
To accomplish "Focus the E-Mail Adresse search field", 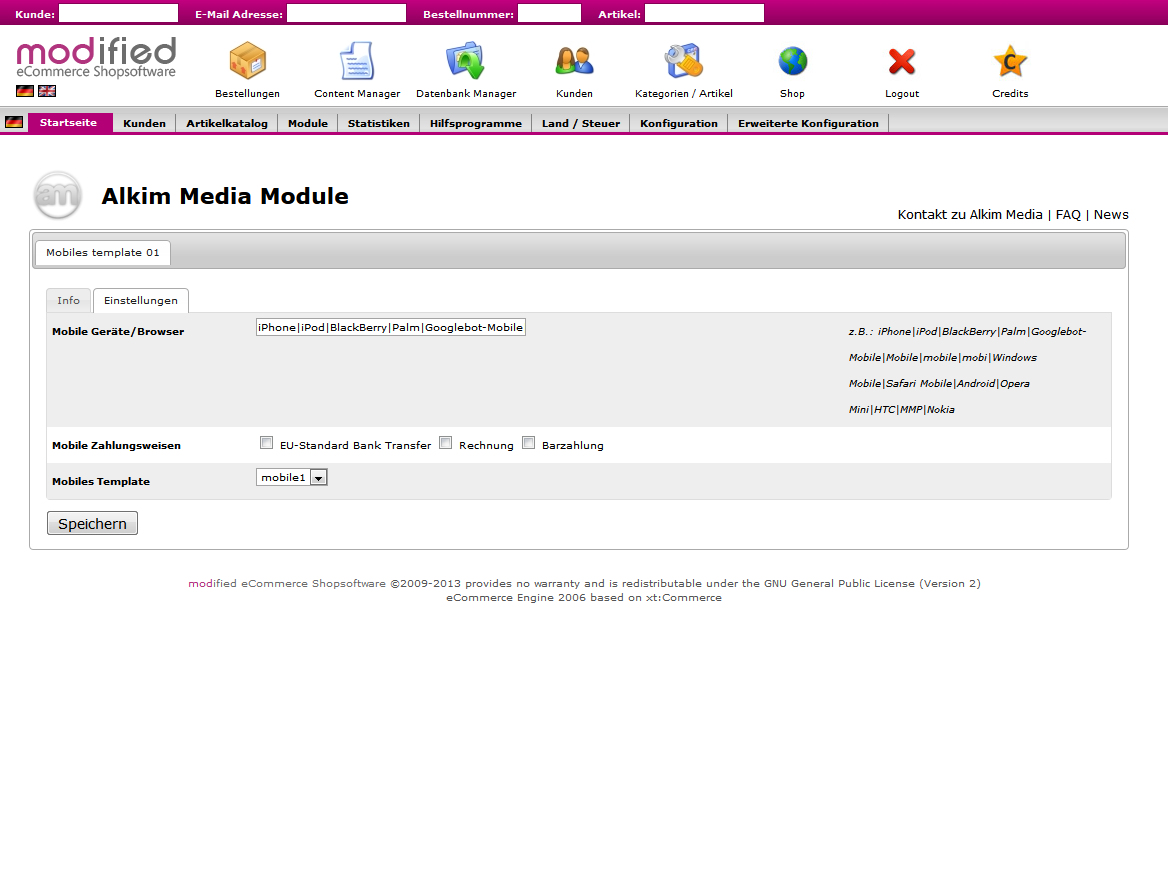I will 346,13.
